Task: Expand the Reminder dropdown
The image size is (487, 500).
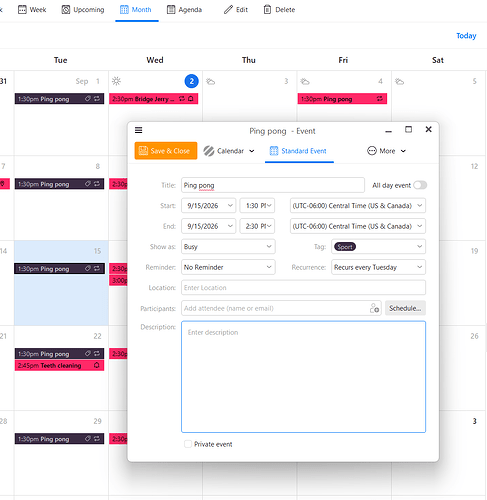Action: (228, 267)
